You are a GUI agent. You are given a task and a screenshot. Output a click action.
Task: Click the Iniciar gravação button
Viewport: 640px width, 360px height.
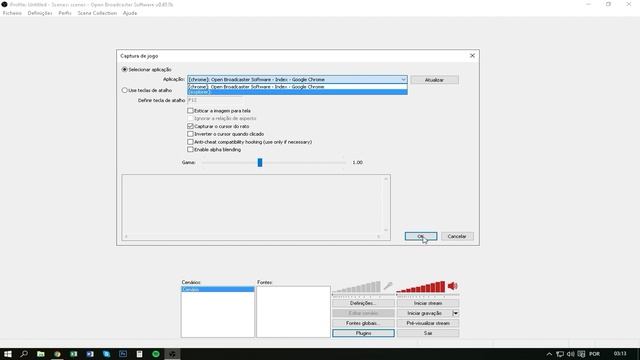tap(424, 313)
